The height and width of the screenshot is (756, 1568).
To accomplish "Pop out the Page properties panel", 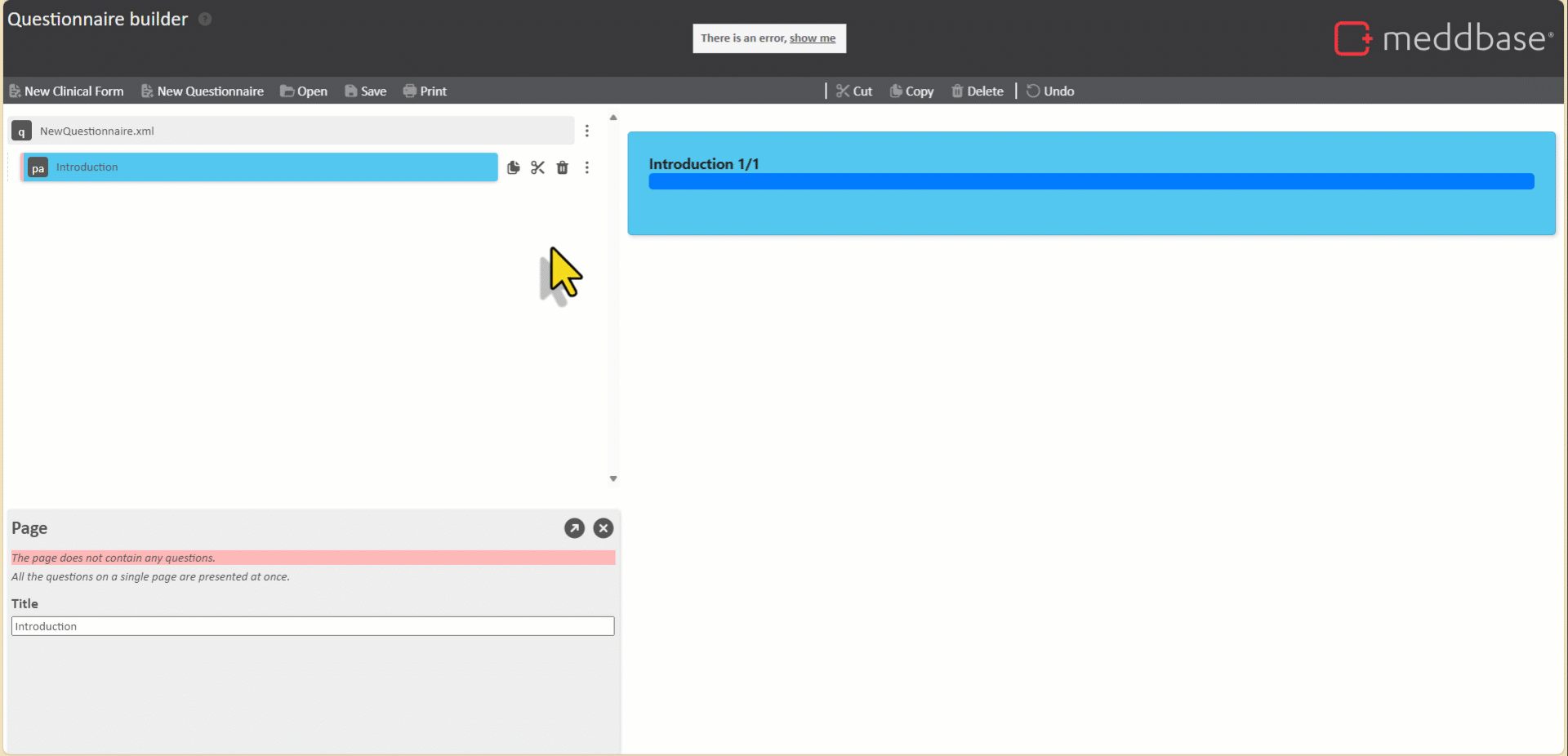I will (574, 528).
